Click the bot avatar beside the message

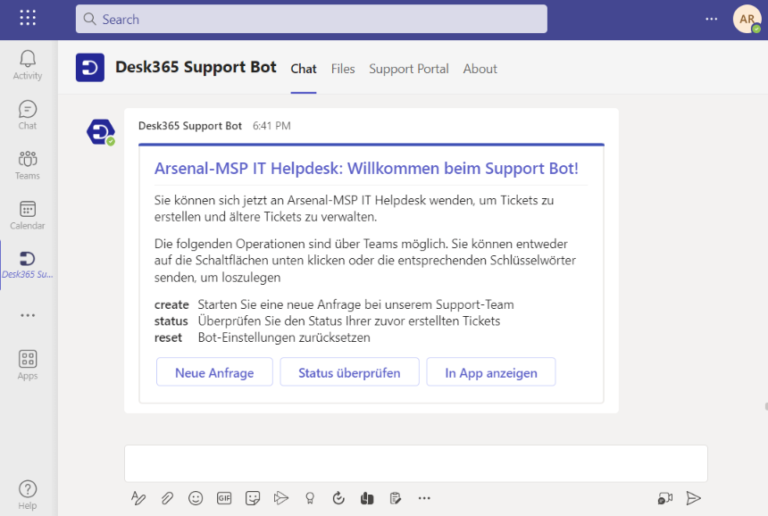pyautogui.click(x=101, y=132)
